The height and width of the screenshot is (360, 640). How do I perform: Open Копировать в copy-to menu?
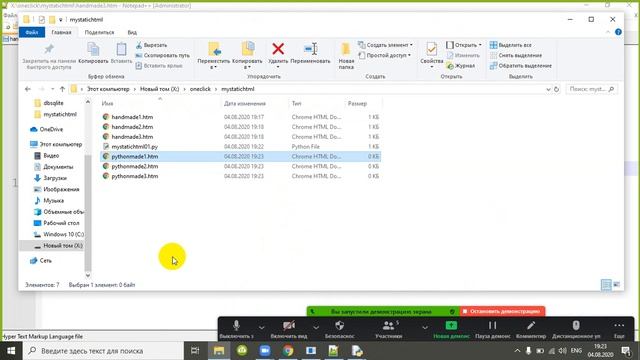pos(247,56)
